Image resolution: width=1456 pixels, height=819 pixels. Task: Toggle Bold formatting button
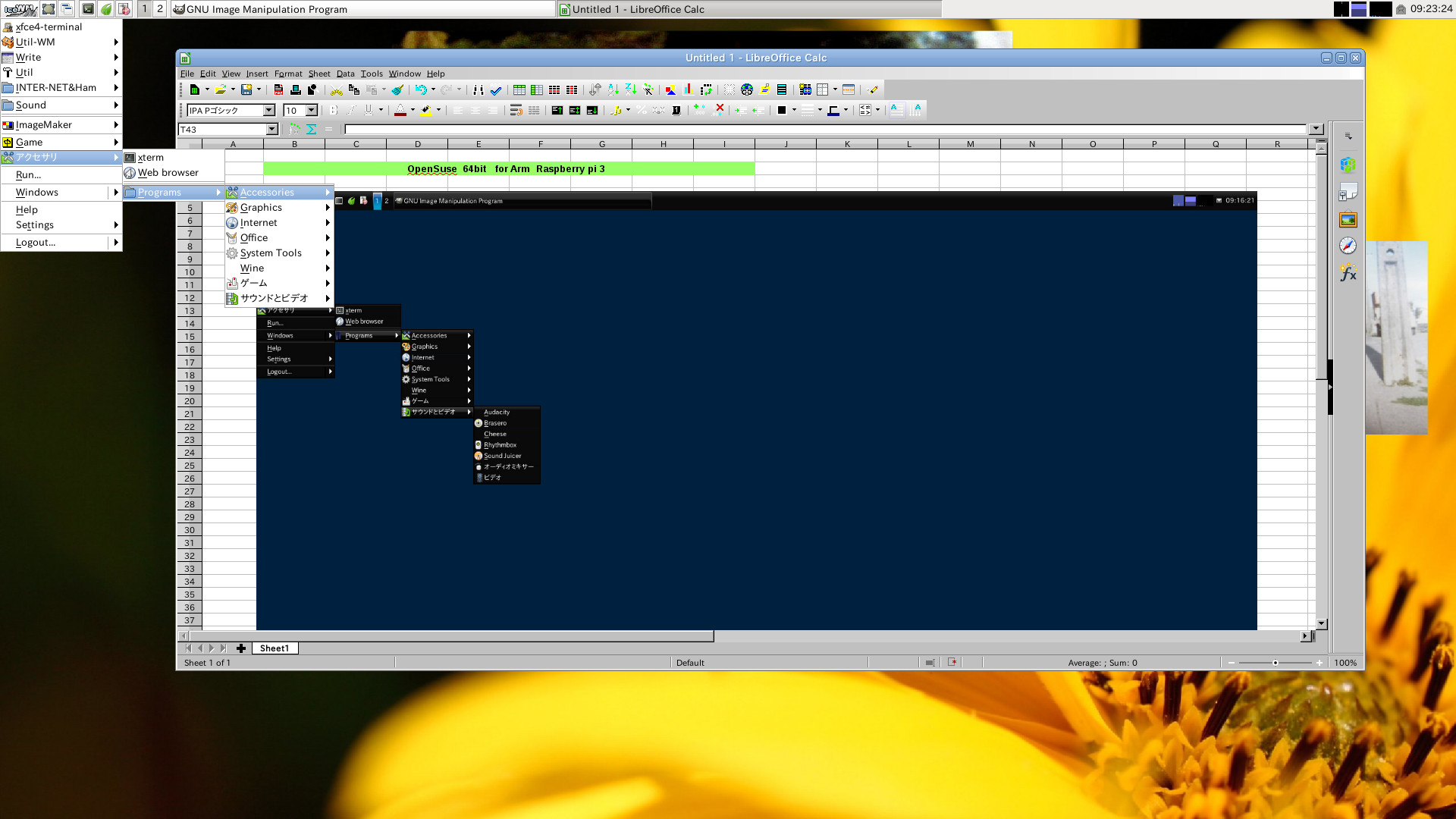(333, 111)
